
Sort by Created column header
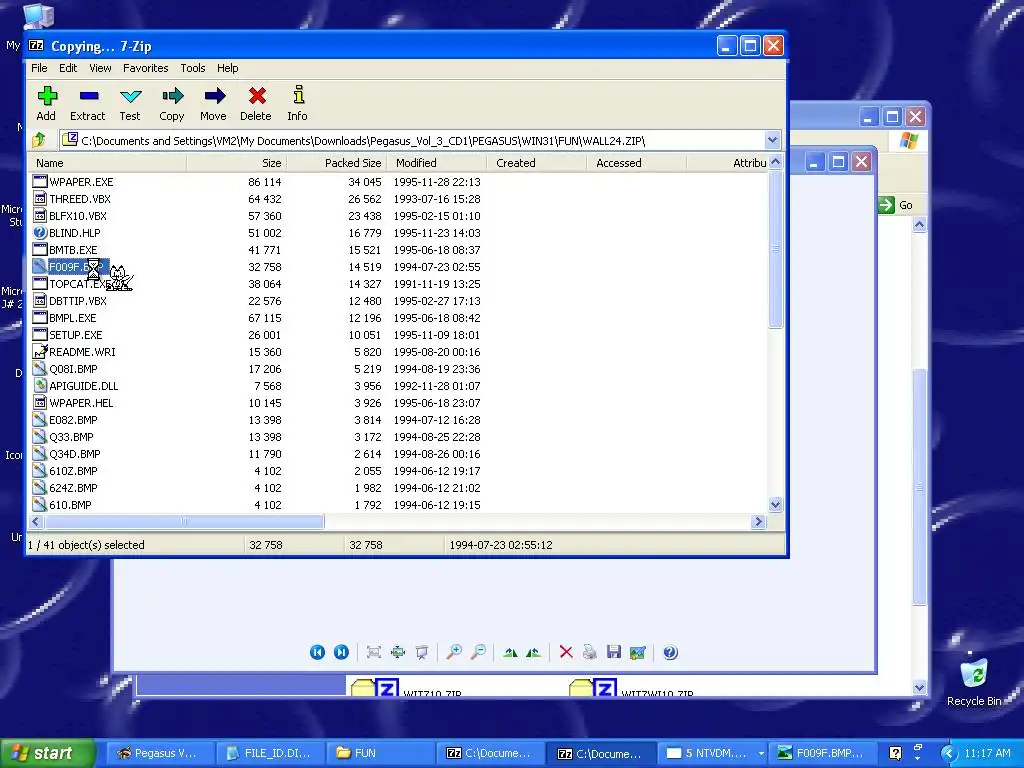click(536, 163)
